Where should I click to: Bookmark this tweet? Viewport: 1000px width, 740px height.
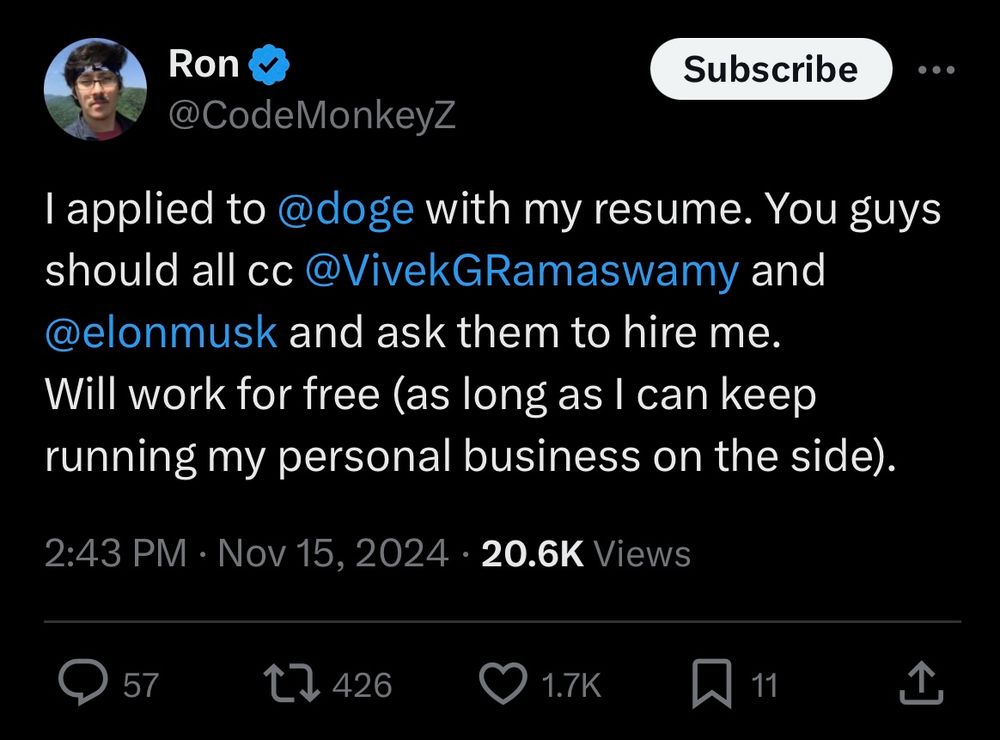coord(712,684)
